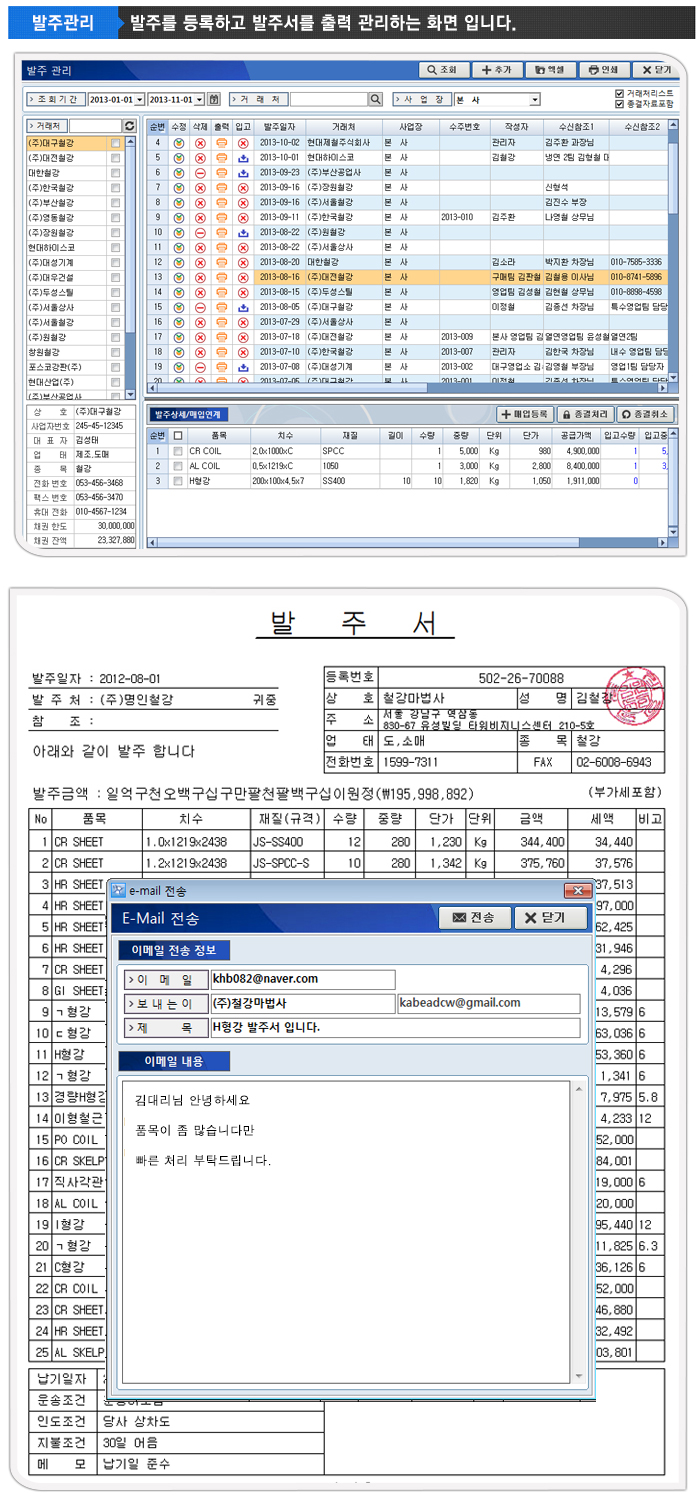Click the 입고 icon in row 4
Image resolution: width=700 pixels, height=1500 pixels.
pos(243,143)
